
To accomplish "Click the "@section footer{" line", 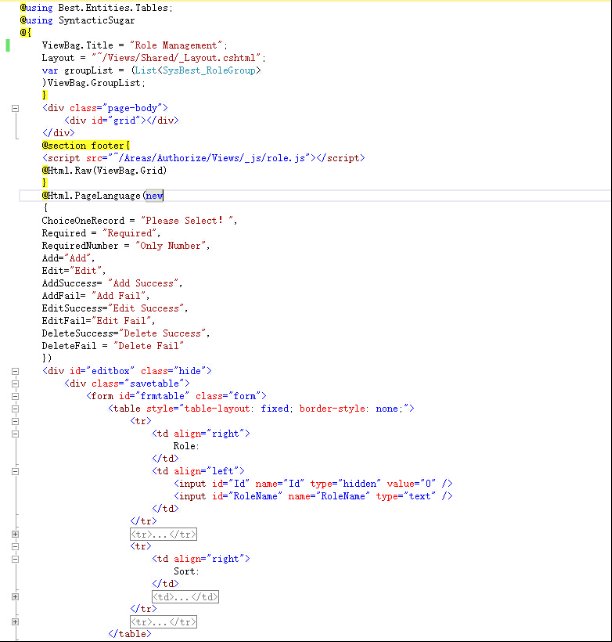I will [86, 145].
